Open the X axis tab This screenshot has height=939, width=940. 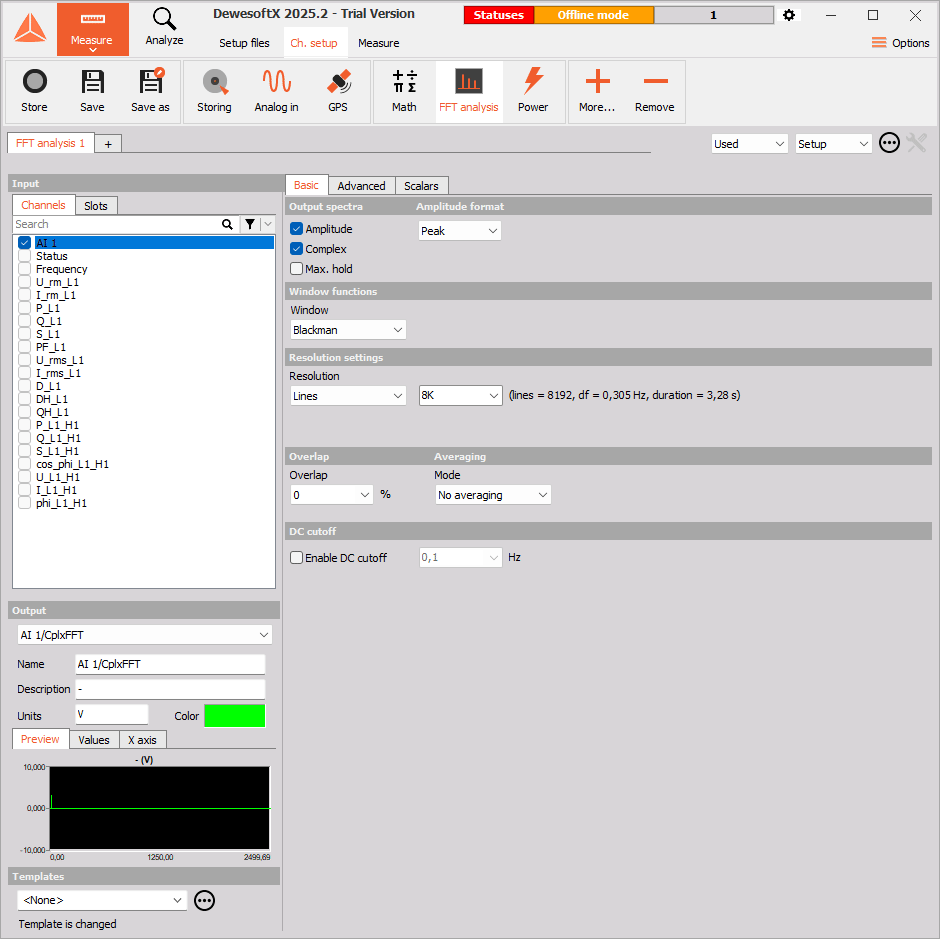(x=142, y=740)
